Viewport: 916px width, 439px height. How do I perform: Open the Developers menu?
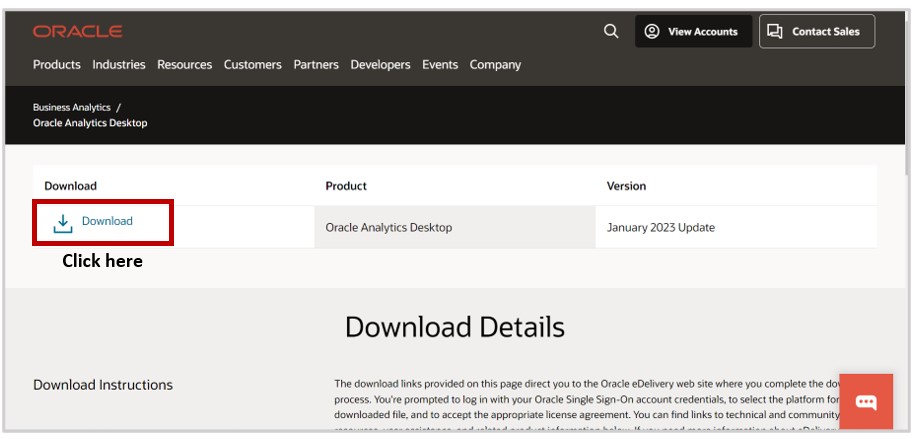click(x=380, y=65)
